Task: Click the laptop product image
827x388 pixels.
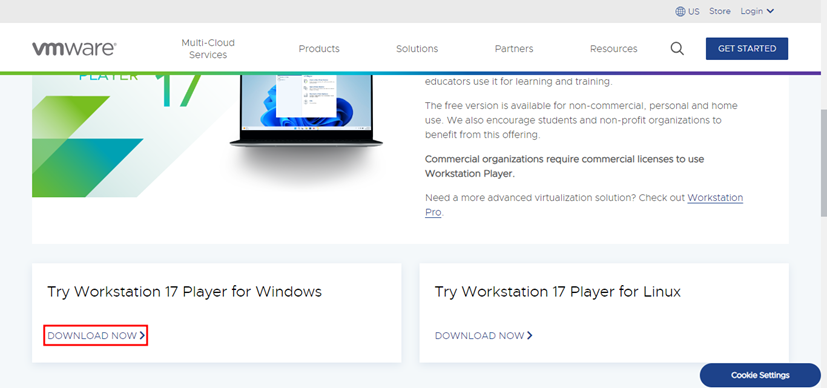Action: (x=306, y=112)
